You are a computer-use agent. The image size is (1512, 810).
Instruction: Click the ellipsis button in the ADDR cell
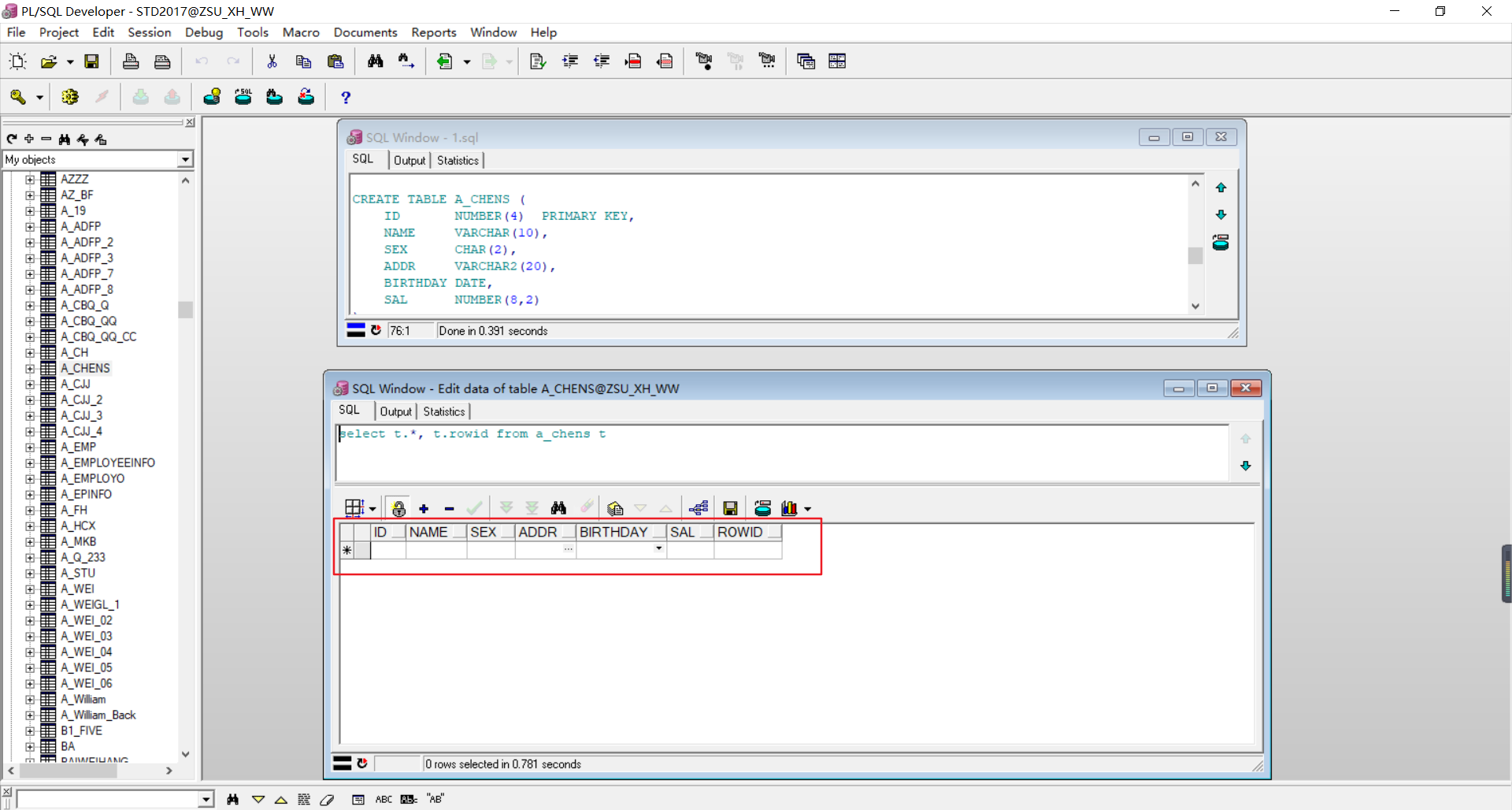click(568, 549)
